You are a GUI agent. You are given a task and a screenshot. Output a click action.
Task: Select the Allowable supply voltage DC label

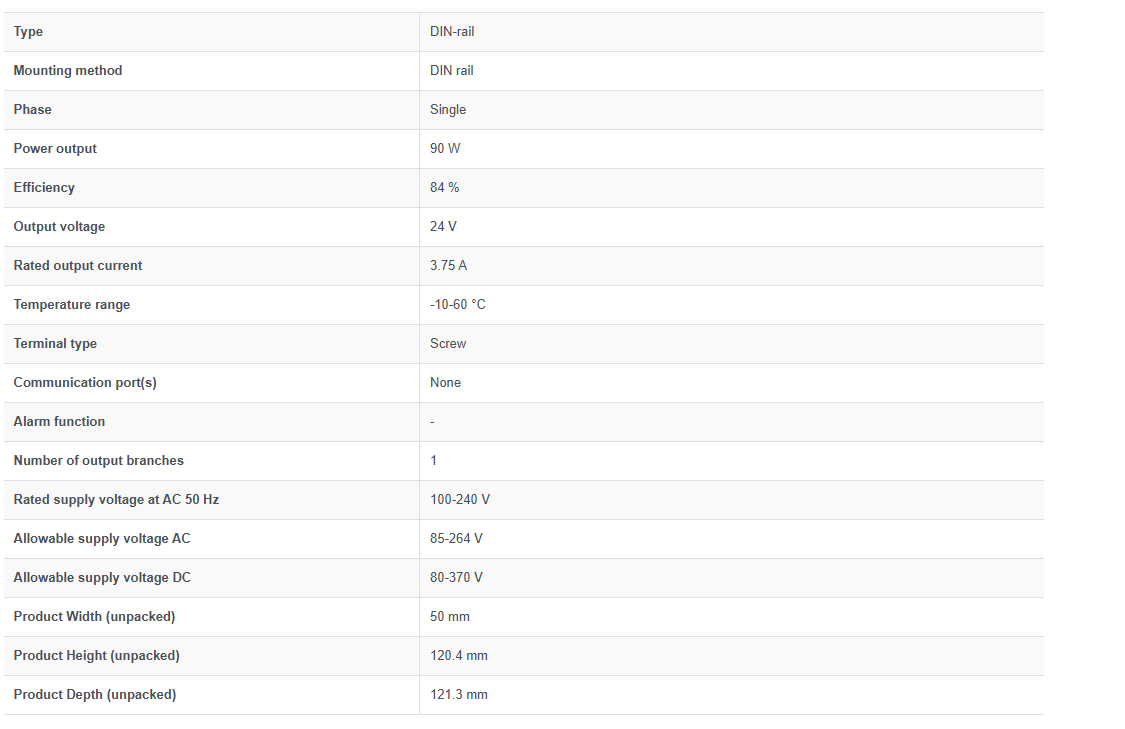coord(102,578)
